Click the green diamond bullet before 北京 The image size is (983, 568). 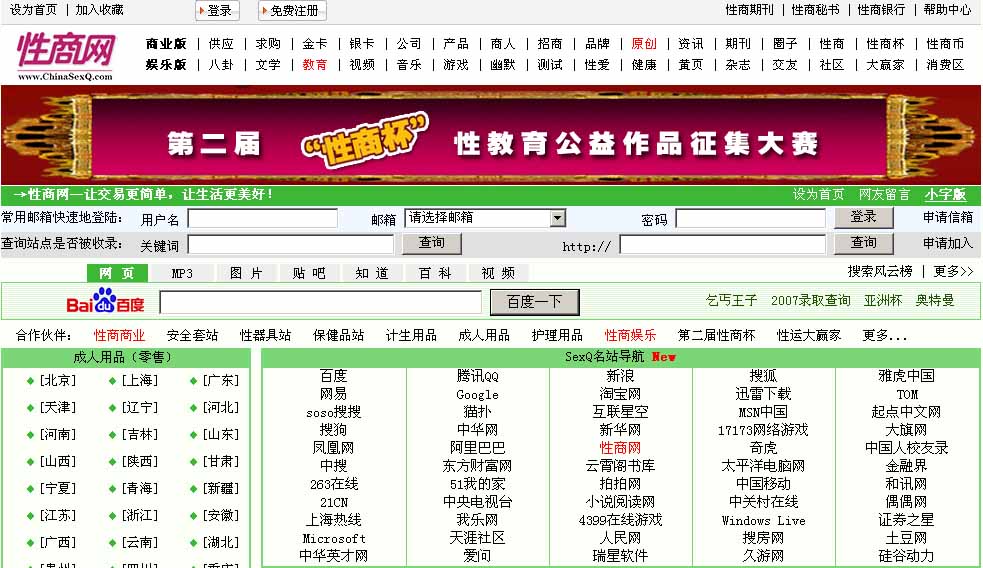coord(31,381)
